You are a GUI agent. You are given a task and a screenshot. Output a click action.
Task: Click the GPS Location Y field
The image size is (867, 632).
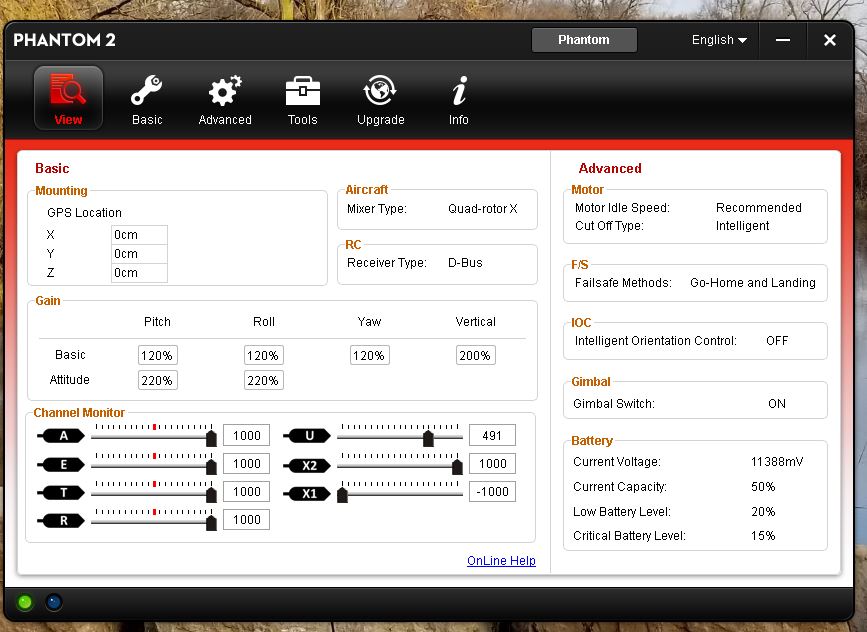pyautogui.click(x=139, y=254)
